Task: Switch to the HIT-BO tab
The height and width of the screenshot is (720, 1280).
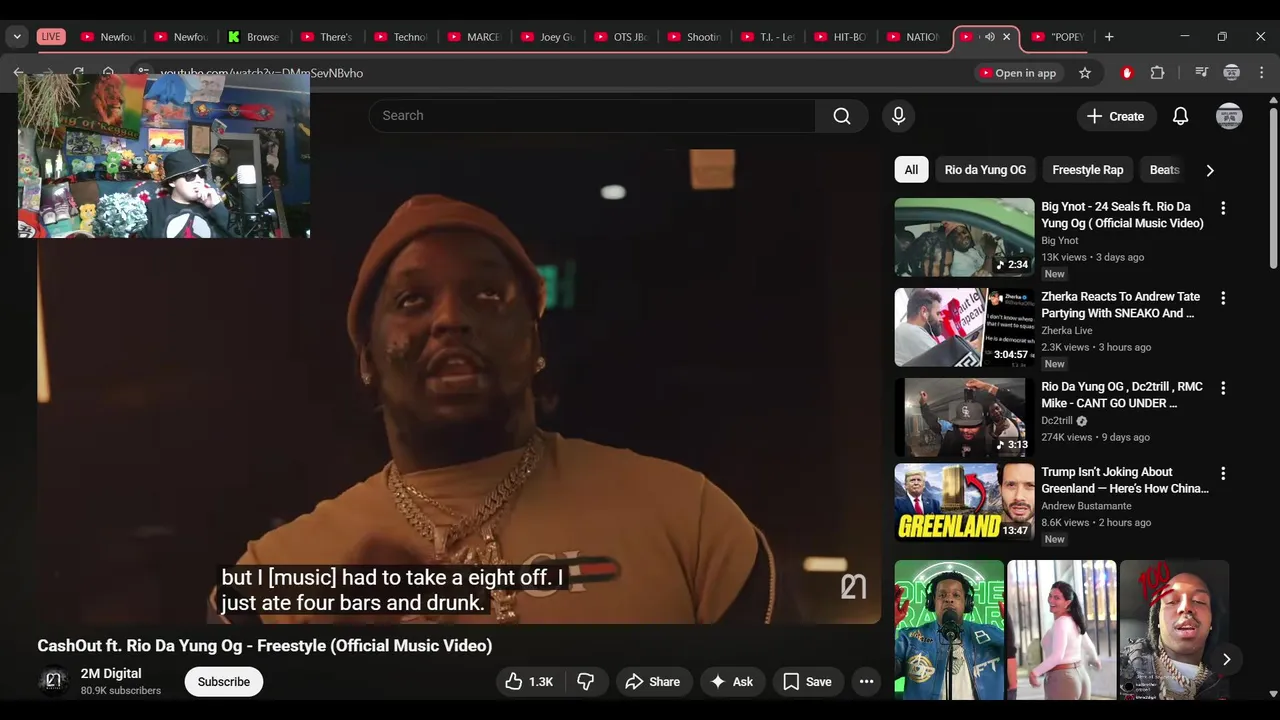Action: 841,37
